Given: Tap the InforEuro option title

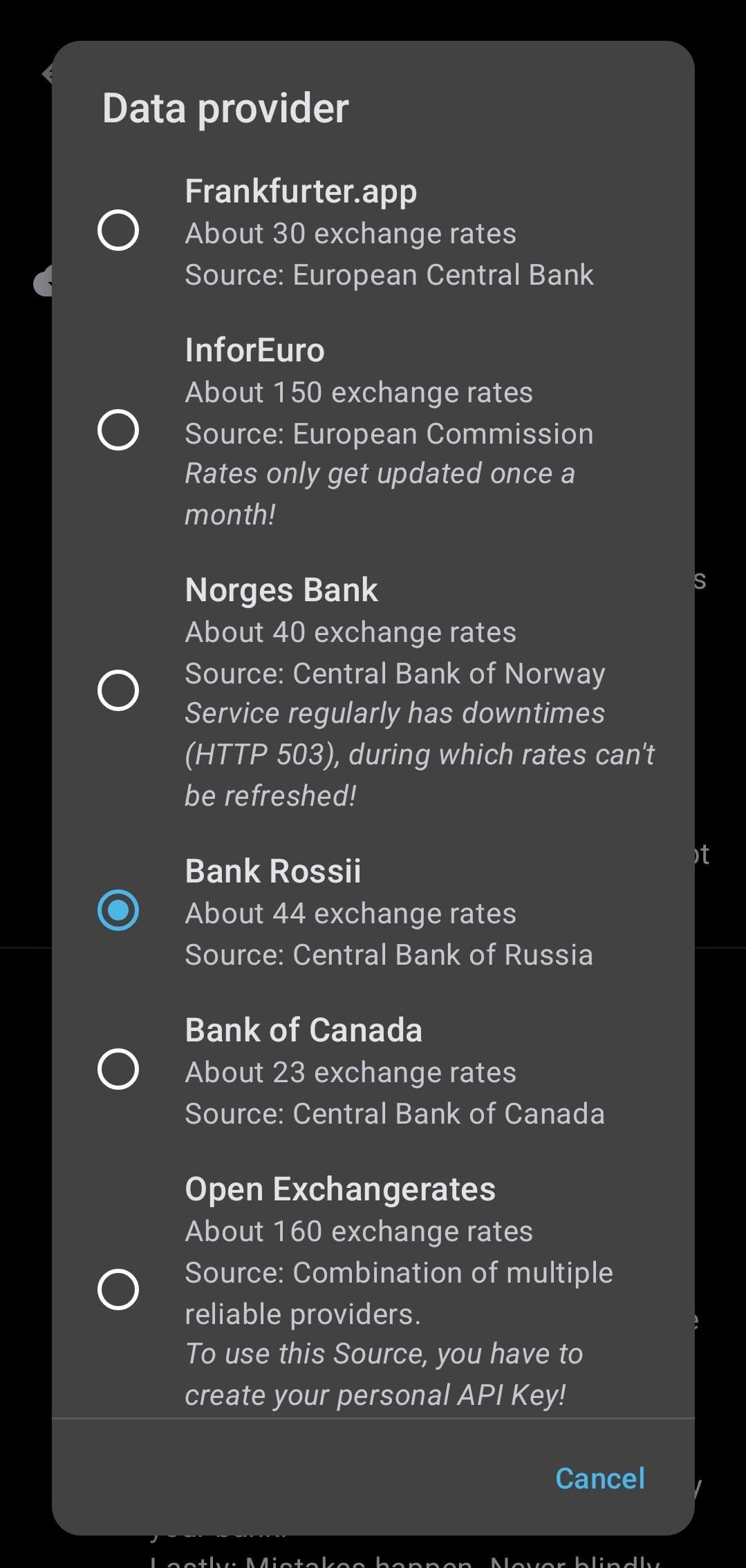Looking at the screenshot, I should (x=254, y=350).
